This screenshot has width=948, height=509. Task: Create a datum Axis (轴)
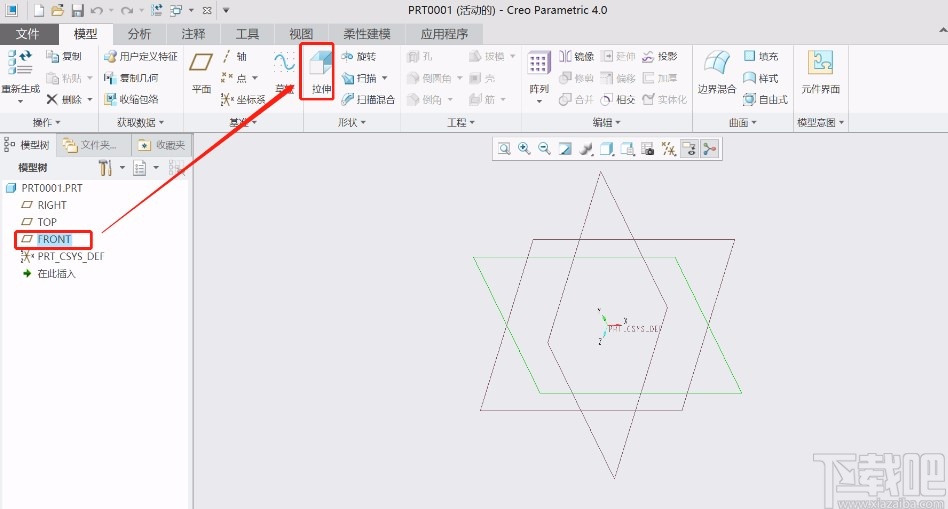point(234,56)
